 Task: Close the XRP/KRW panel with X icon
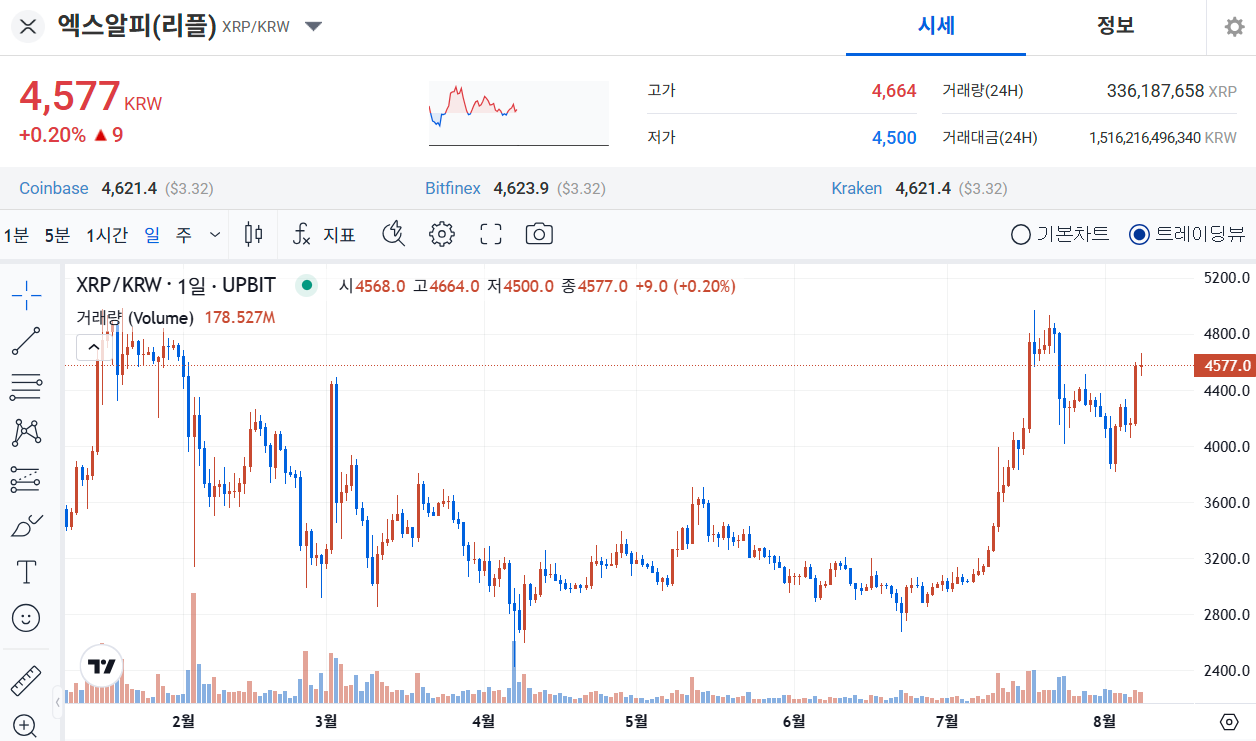(x=28, y=27)
